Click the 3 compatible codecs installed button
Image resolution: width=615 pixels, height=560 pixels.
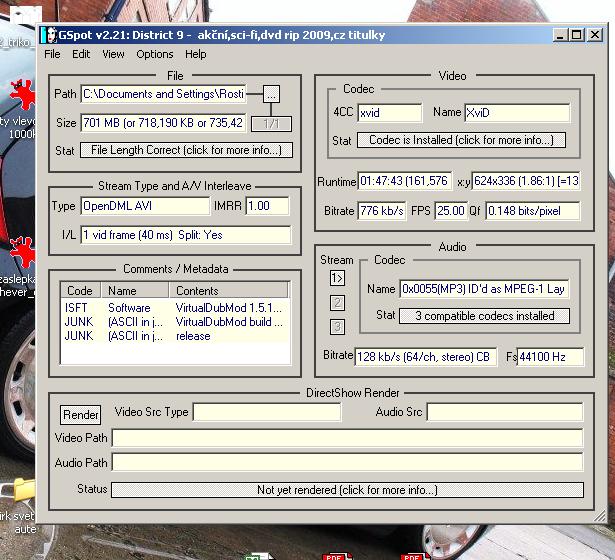pyautogui.click(x=484, y=316)
